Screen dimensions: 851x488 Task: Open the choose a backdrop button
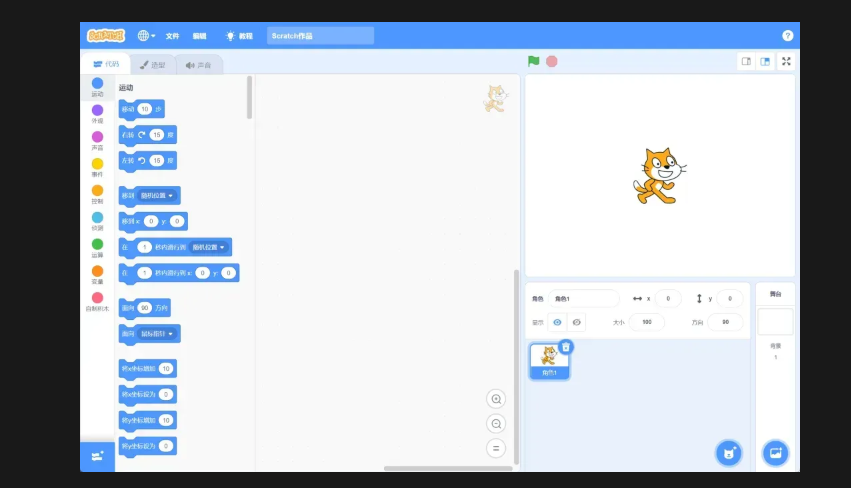(776, 453)
